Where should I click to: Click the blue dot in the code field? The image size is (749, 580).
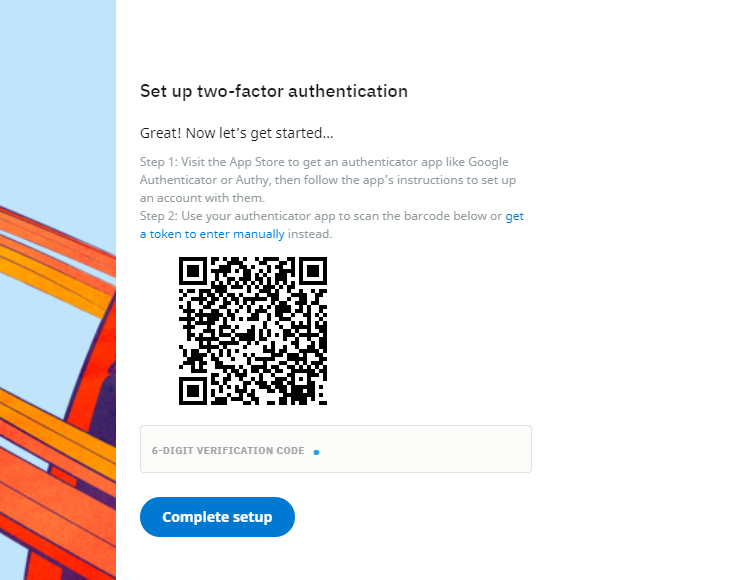(x=316, y=452)
